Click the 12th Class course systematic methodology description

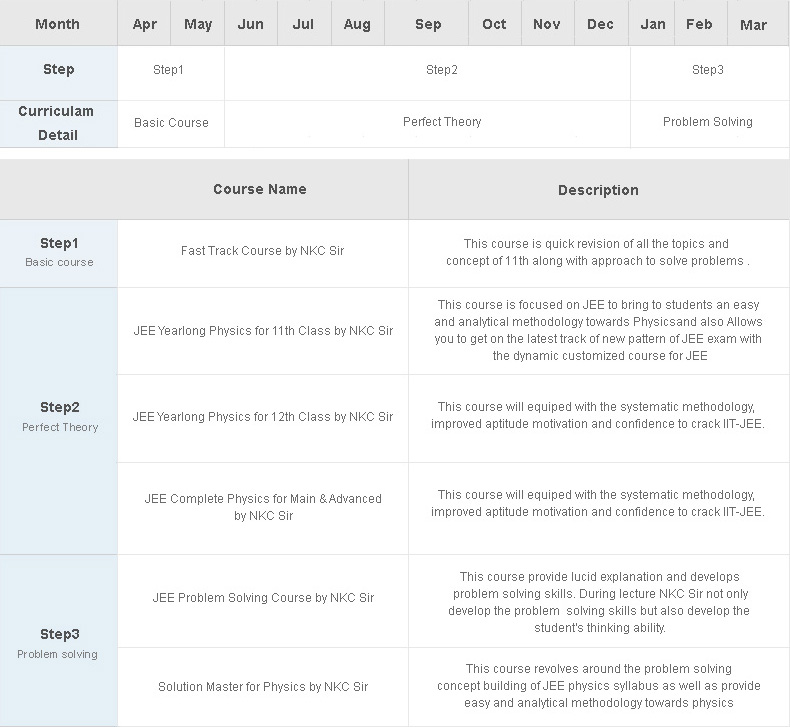pos(598,415)
